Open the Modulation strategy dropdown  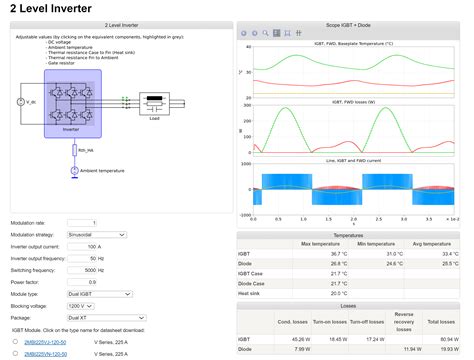click(97, 235)
